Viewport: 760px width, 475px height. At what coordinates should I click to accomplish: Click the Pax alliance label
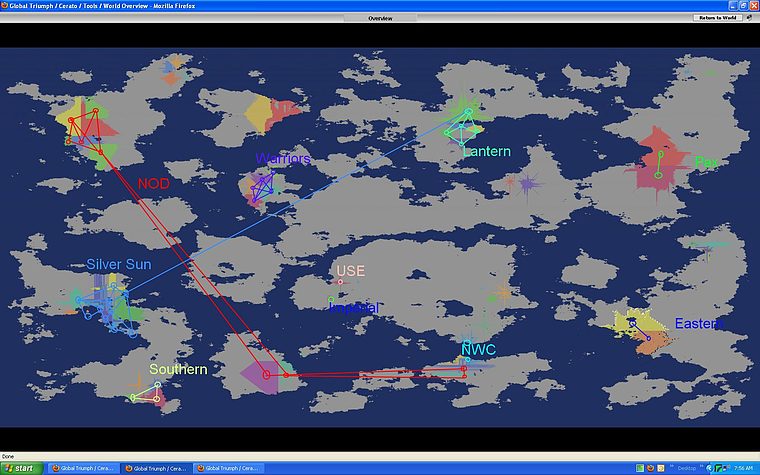707,162
